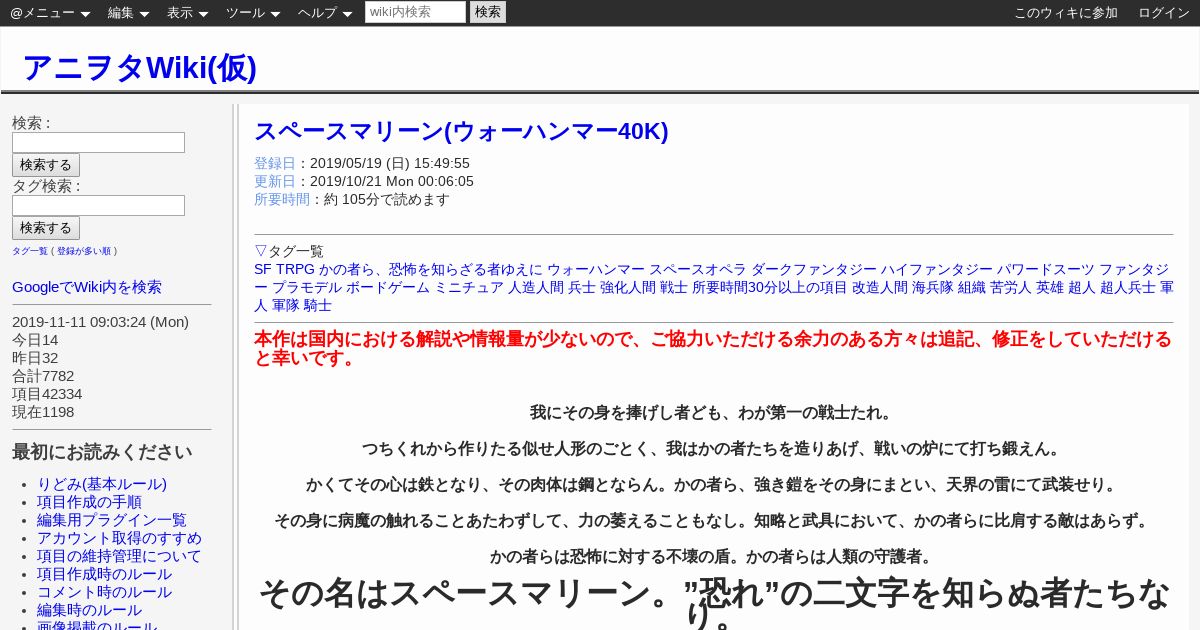Select the 戦士 tag

click(674, 287)
